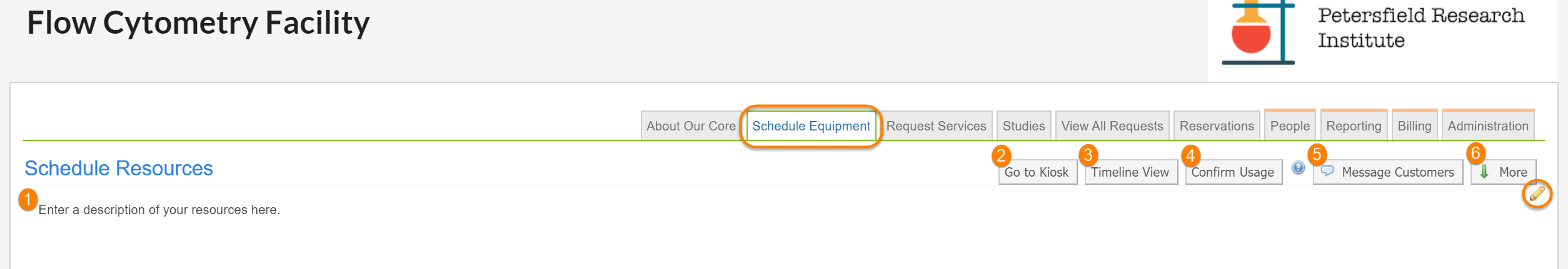The image size is (1568, 269).
Task: Click the blue help question icon
Action: (1298, 168)
